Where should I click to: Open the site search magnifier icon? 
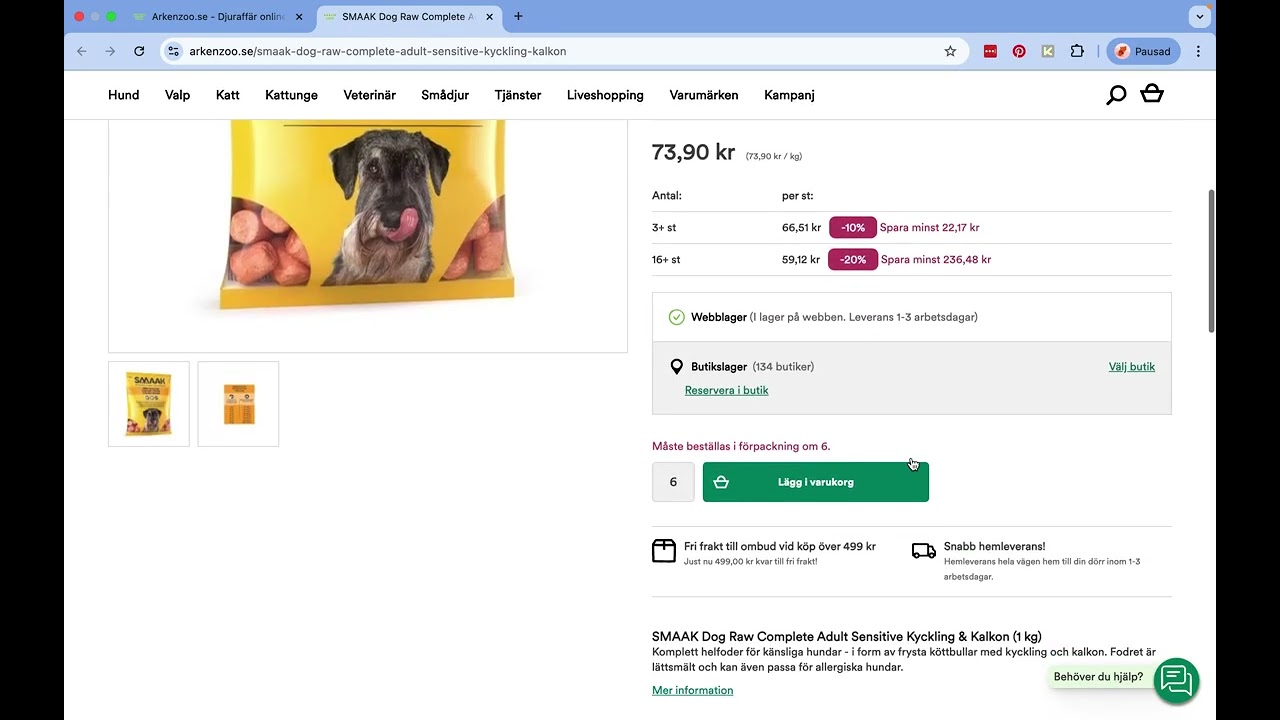point(1116,95)
